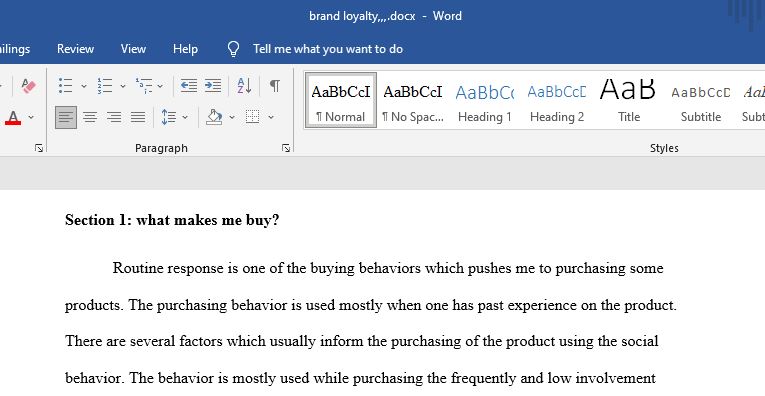Image resolution: width=765 pixels, height=396 pixels.
Task: Sort the selected text alphabetically
Action: tap(244, 86)
